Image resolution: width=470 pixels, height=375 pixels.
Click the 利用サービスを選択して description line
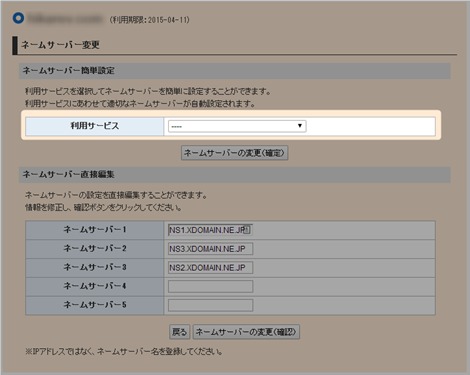pyautogui.click(x=148, y=91)
